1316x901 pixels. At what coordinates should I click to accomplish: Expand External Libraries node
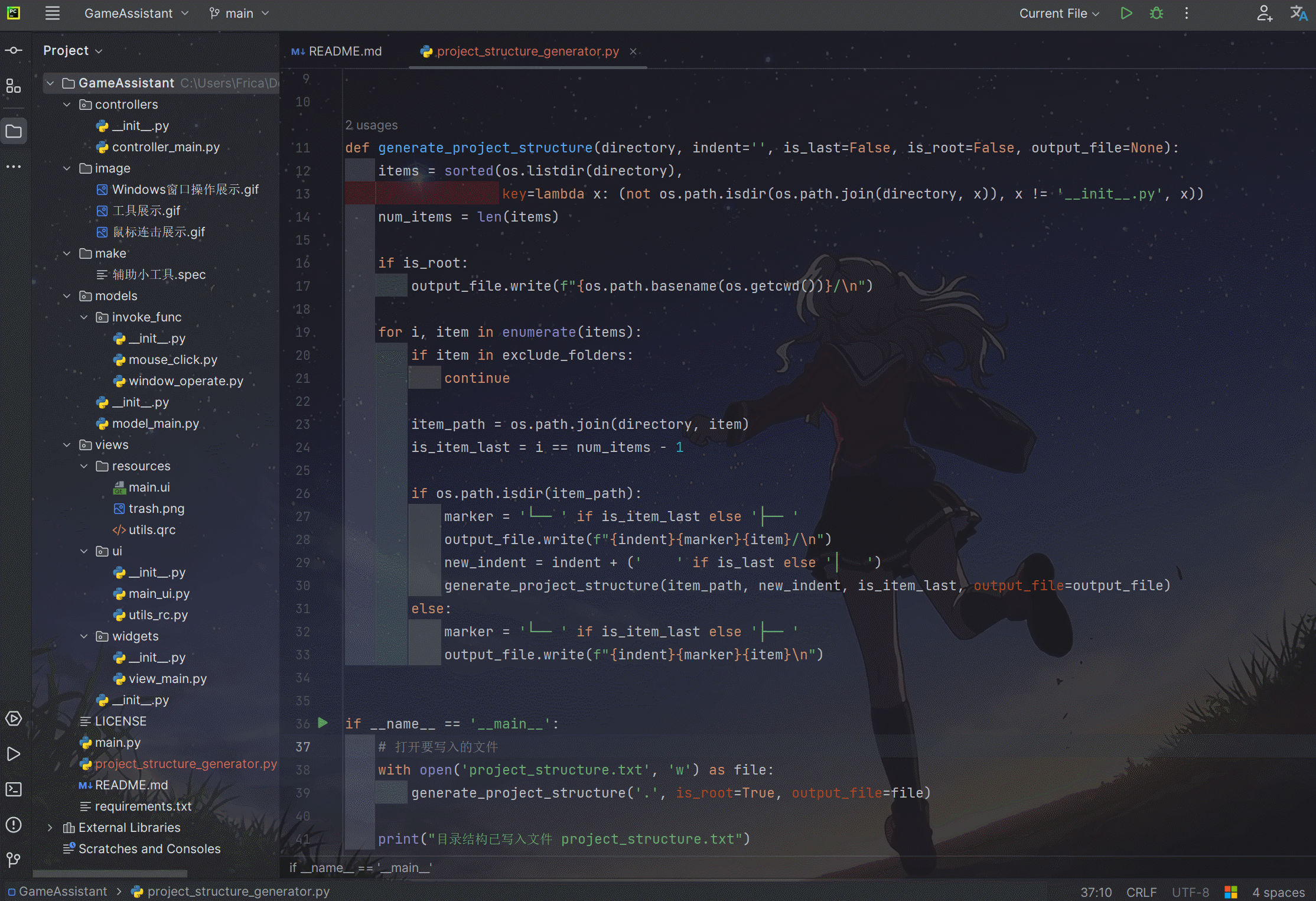(50, 828)
